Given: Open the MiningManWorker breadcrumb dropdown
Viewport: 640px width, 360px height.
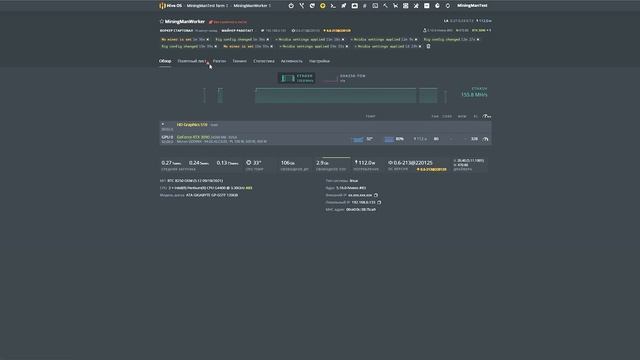Looking at the screenshot, I should coord(252,6).
